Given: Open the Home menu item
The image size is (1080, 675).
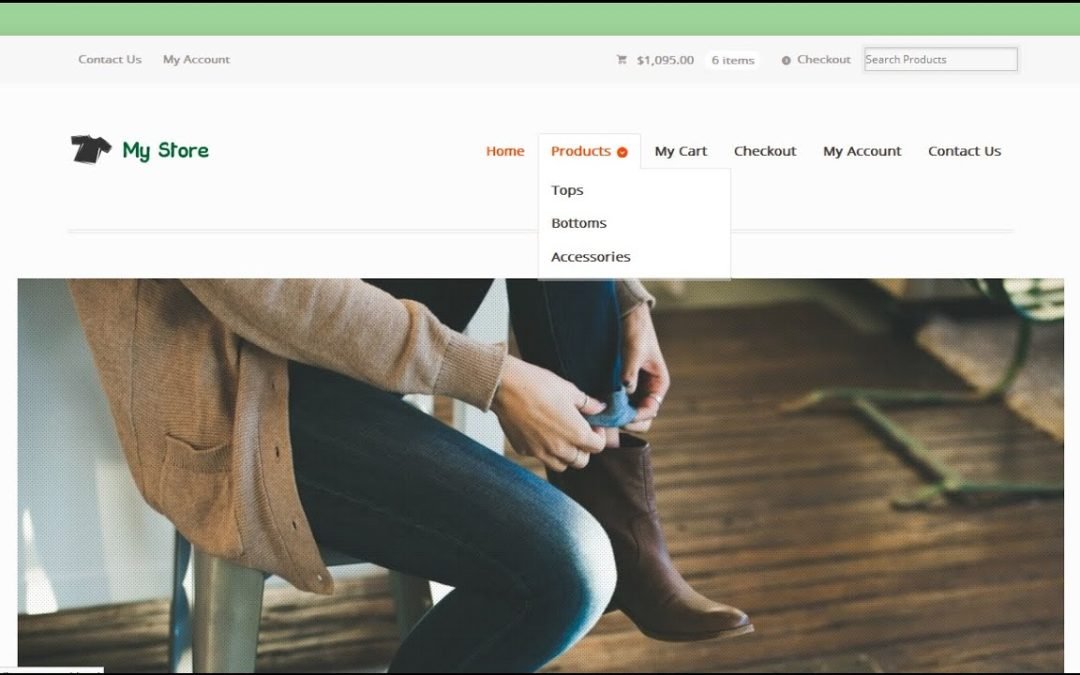Looking at the screenshot, I should (x=505, y=151).
